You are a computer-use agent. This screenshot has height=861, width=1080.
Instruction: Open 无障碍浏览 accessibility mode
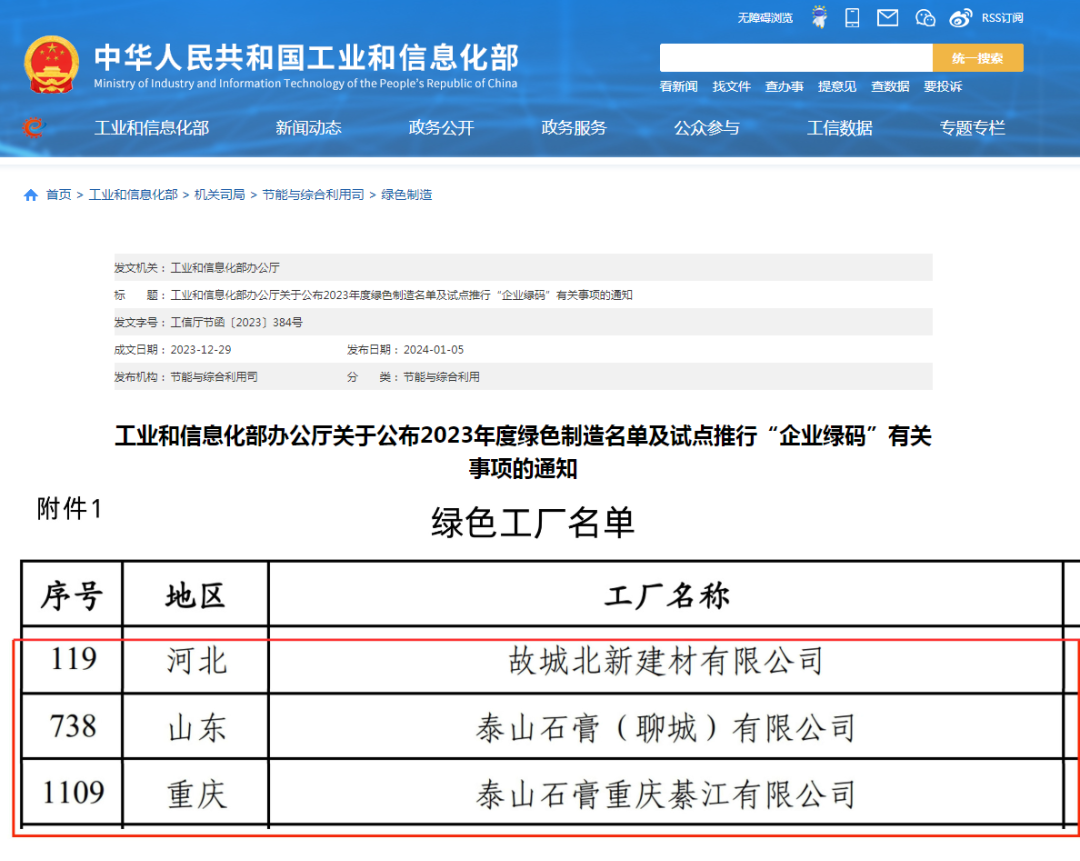click(765, 18)
